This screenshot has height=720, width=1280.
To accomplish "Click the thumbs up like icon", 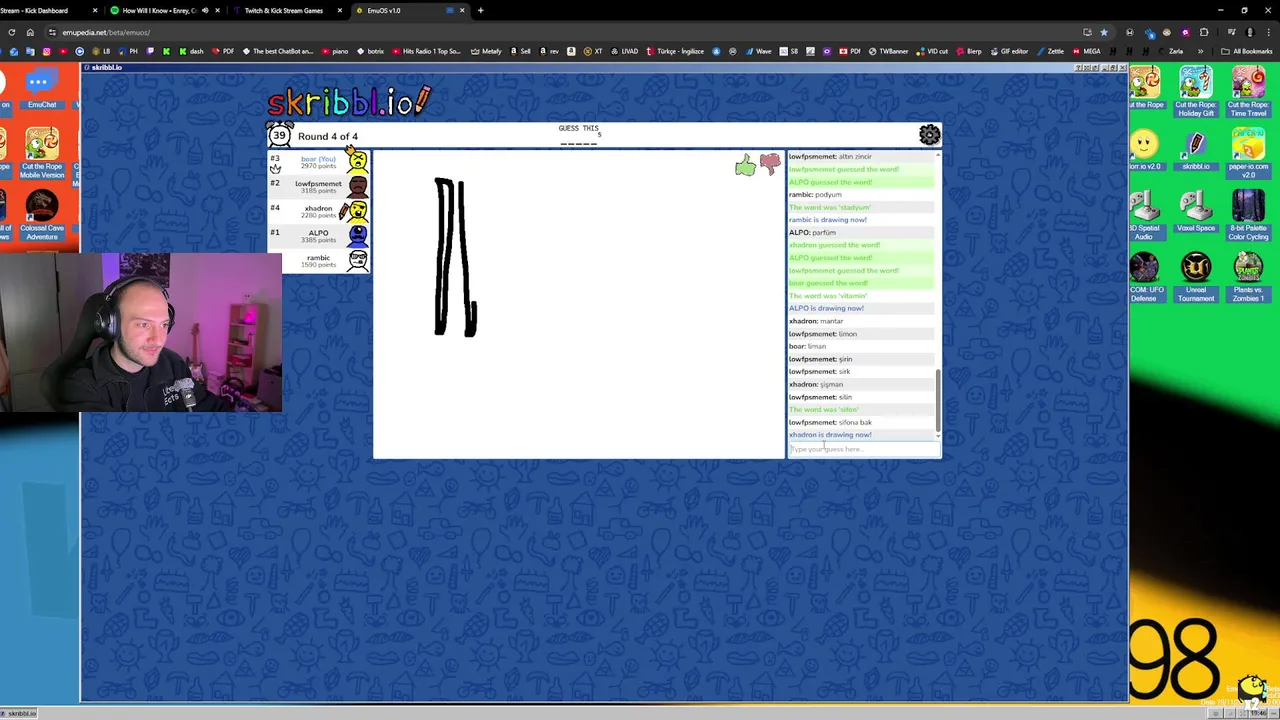I will (745, 166).
